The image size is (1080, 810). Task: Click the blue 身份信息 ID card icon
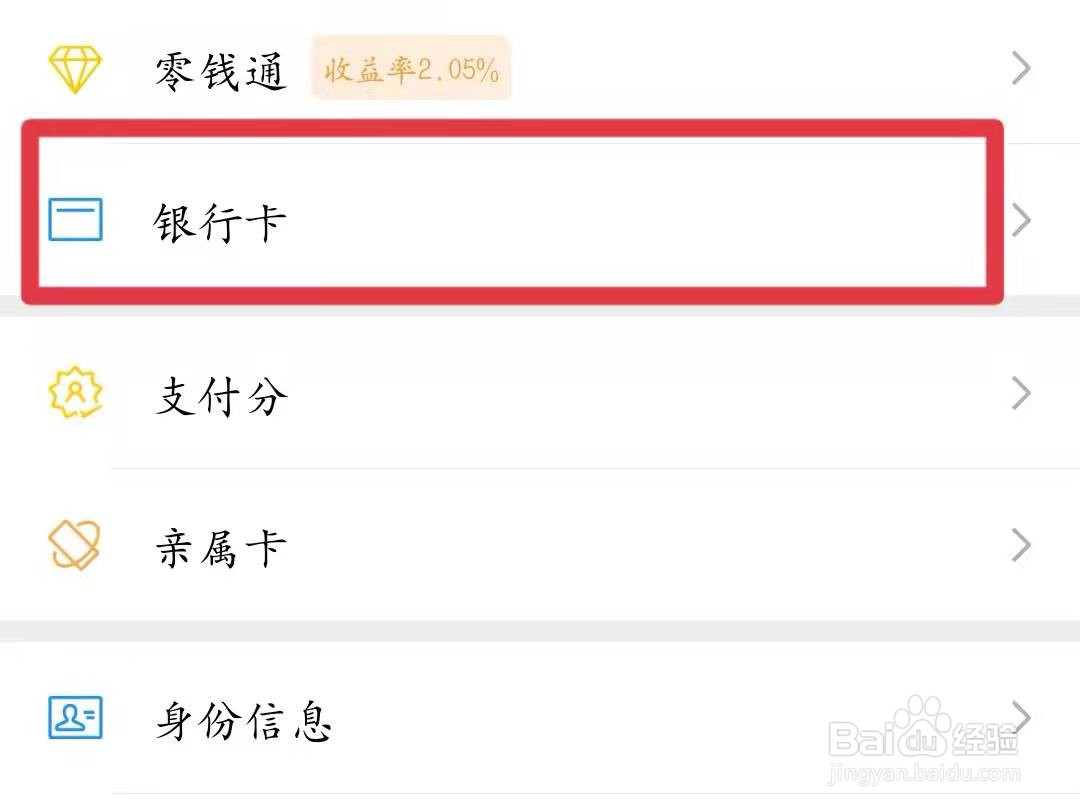tap(76, 718)
